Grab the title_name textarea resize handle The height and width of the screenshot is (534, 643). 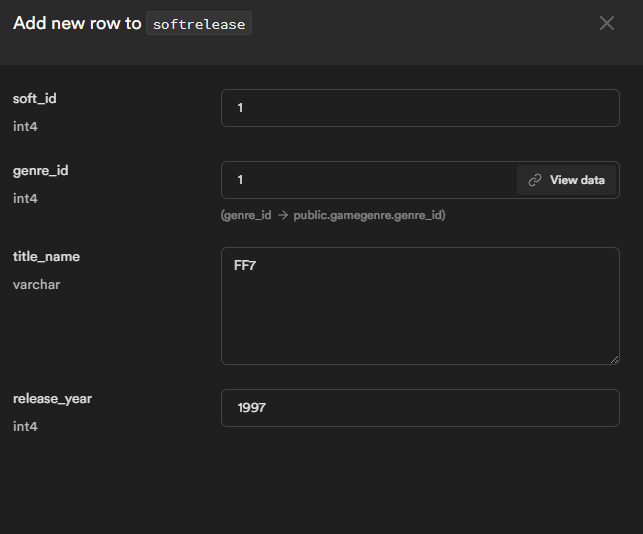click(x=614, y=359)
